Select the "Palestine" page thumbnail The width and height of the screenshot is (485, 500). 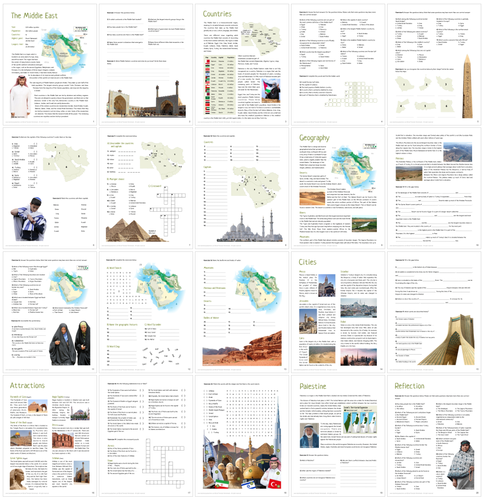coord(338,436)
